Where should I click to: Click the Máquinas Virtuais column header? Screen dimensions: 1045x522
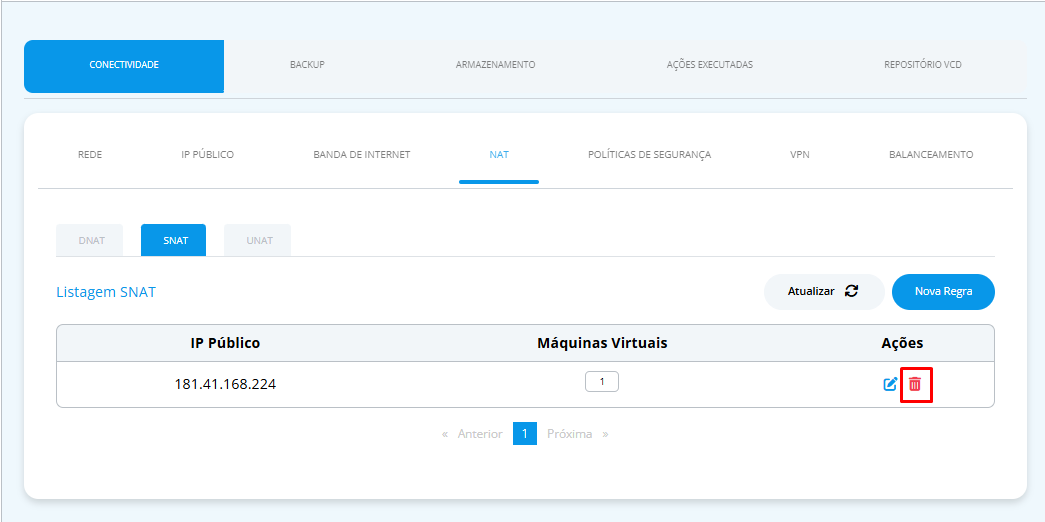[x=602, y=343]
